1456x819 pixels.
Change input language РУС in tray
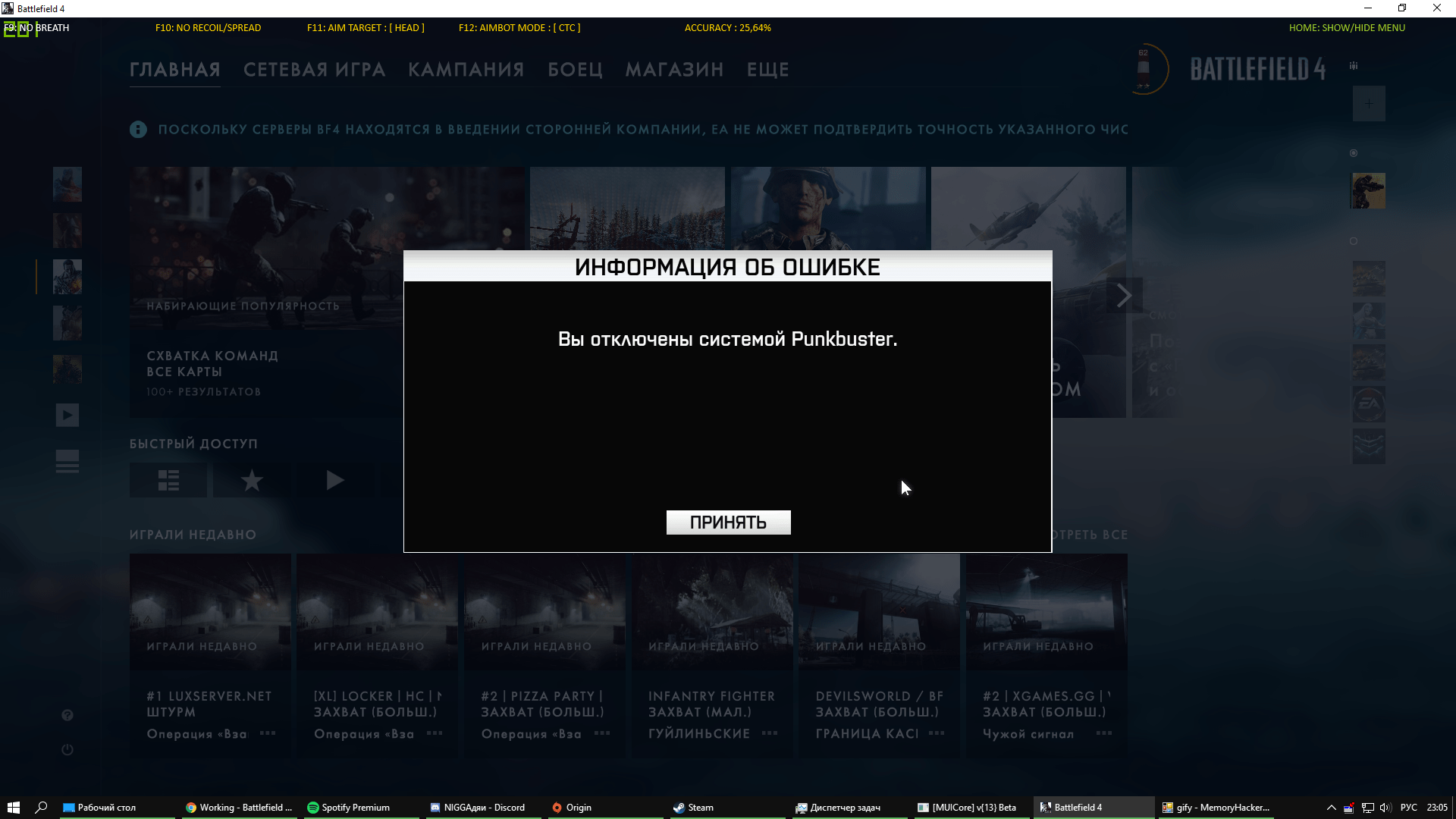coord(1409,808)
